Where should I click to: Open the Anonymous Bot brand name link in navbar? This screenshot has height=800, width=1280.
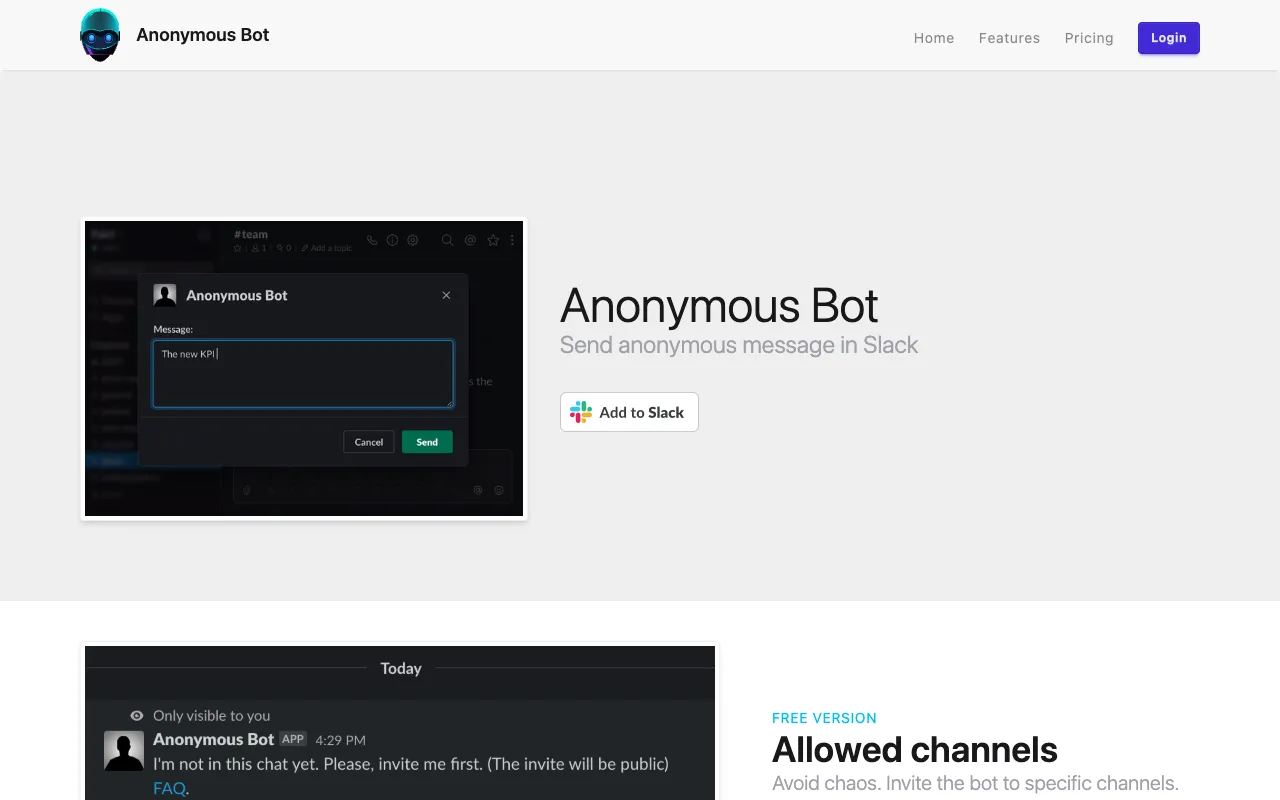pos(203,35)
